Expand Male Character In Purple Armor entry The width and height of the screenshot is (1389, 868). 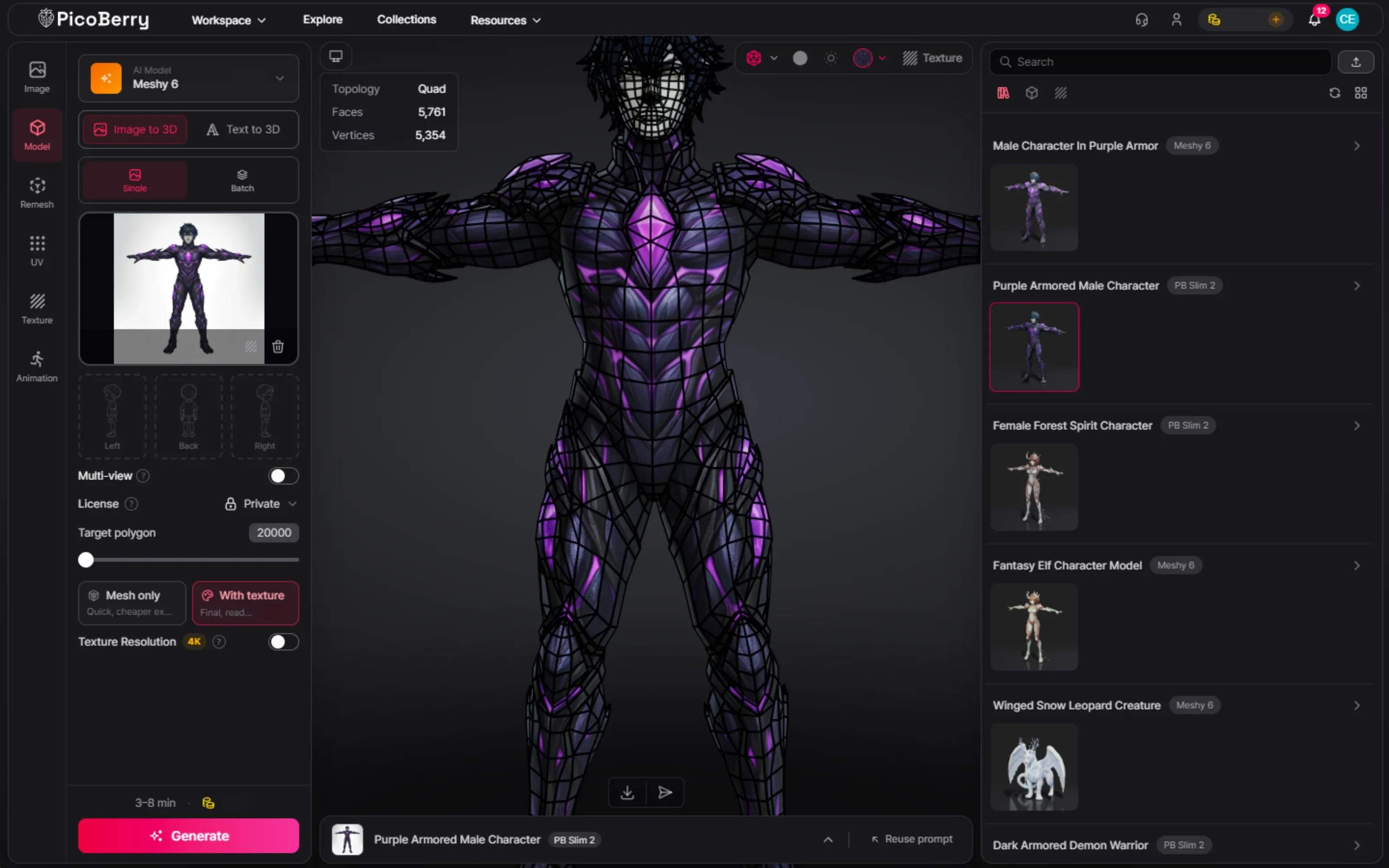tap(1357, 146)
